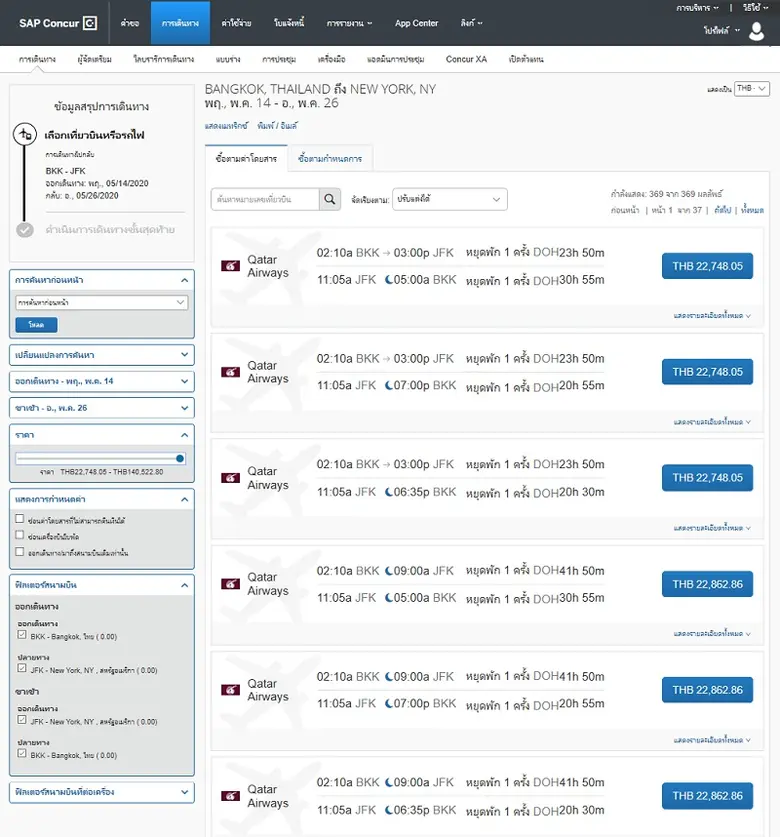Open the THB currency dropdown
780x837 pixels.
(x=751, y=89)
